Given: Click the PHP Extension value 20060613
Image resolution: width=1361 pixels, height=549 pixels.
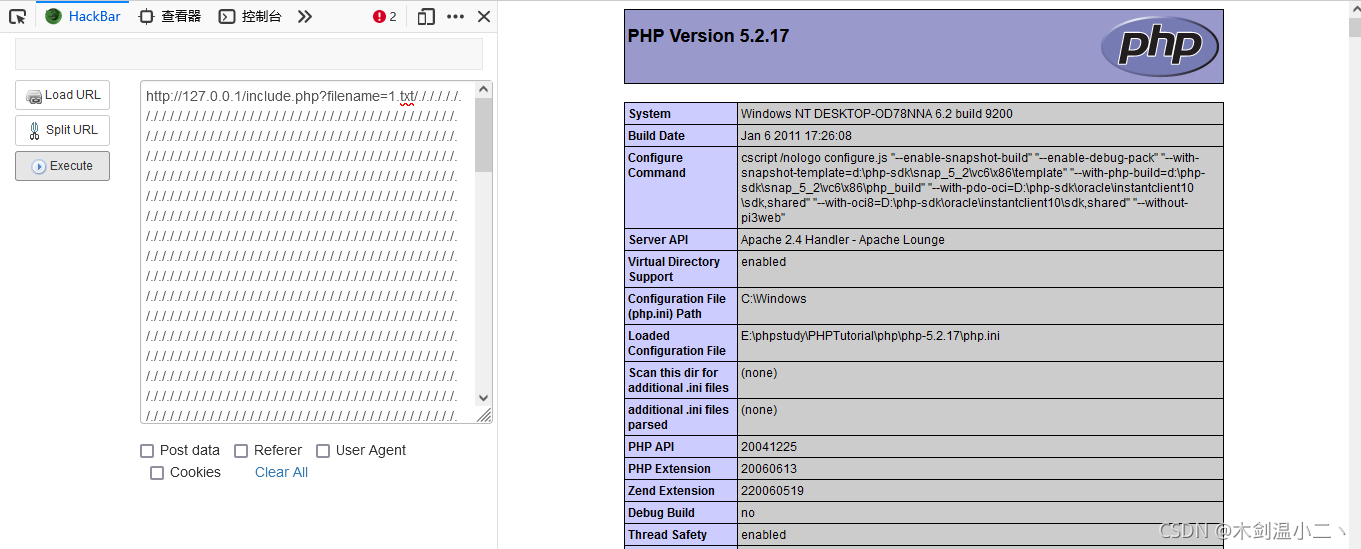Looking at the screenshot, I should 769,469.
